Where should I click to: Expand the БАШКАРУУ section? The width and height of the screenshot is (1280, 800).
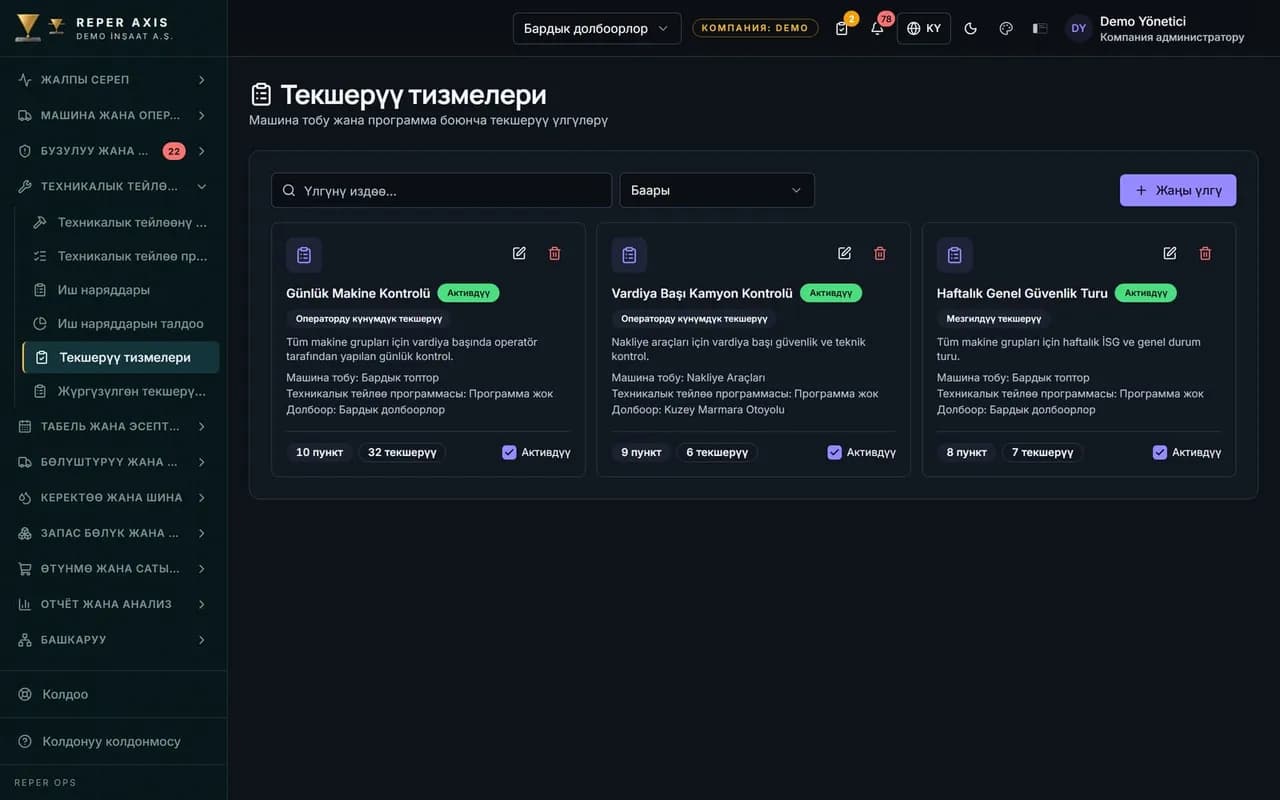[113, 639]
